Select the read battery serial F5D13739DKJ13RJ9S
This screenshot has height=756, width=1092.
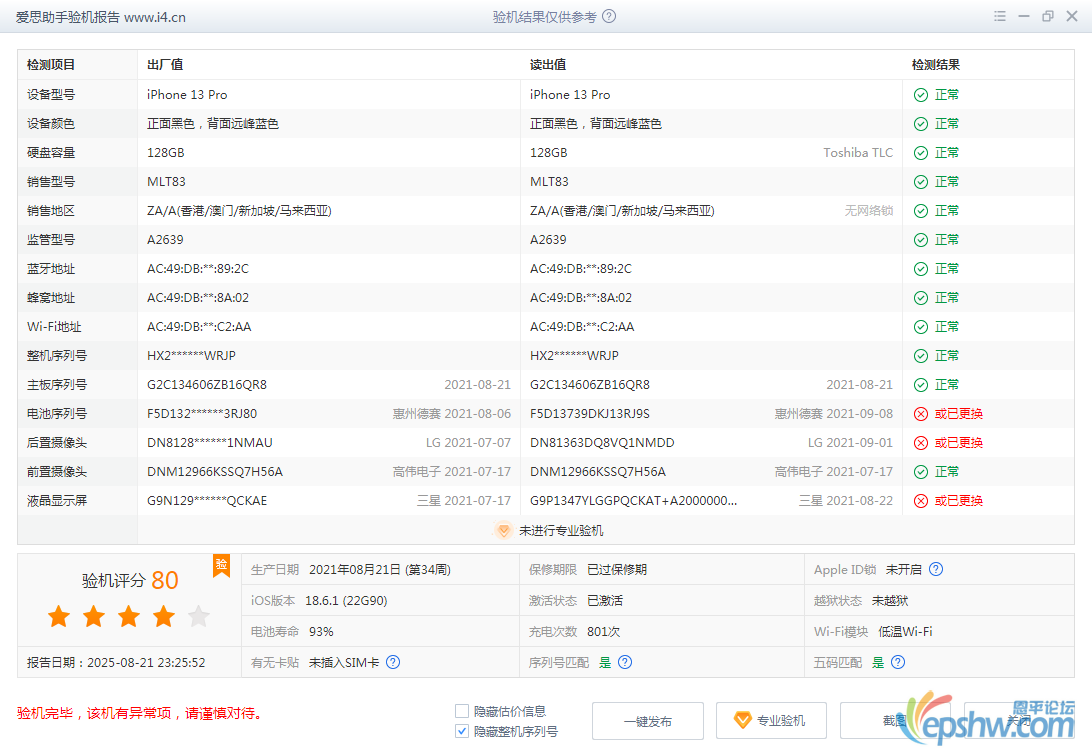(590, 414)
